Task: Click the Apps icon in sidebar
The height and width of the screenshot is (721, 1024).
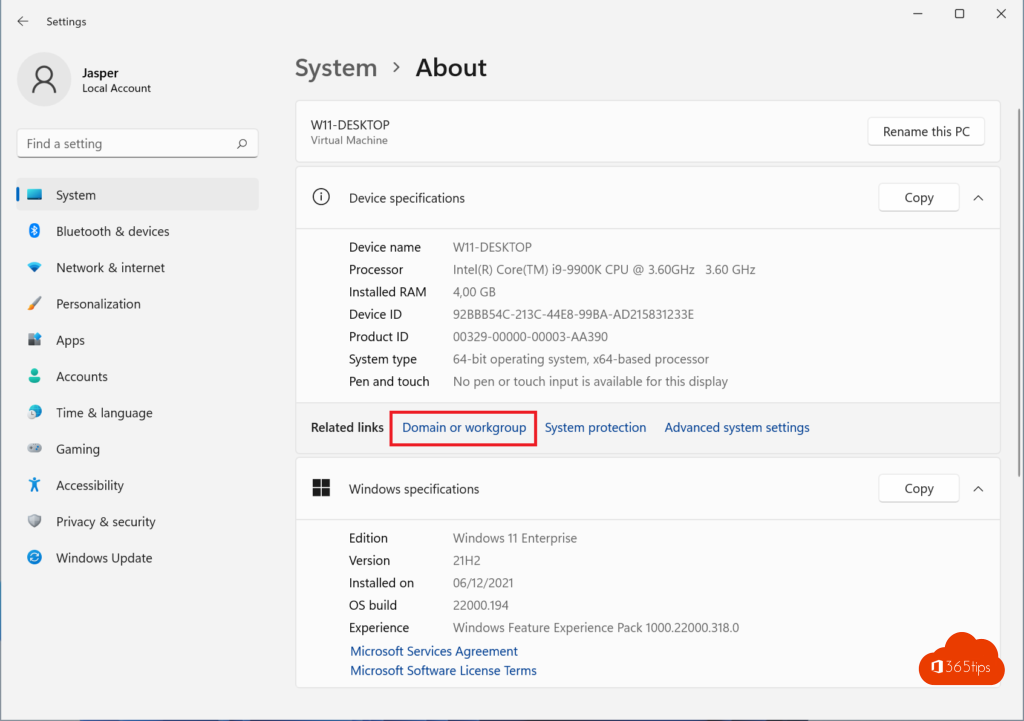Action: point(35,340)
